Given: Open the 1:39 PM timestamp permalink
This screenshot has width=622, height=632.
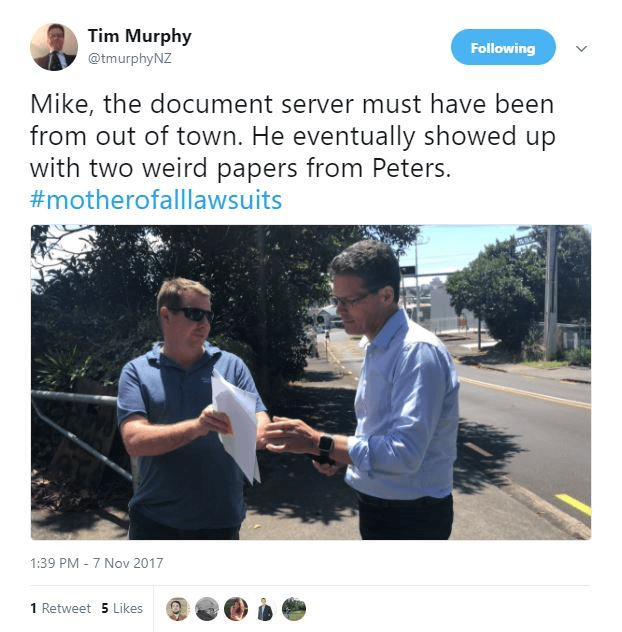Looking at the screenshot, I should (54, 563).
